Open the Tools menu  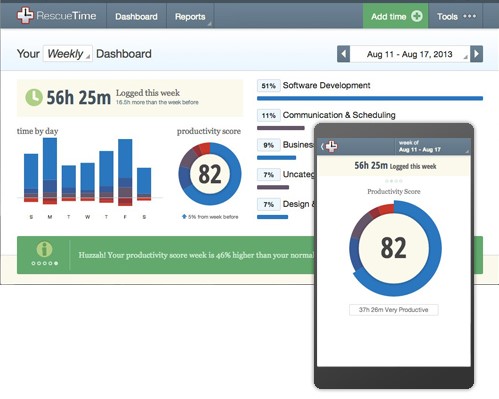[456, 16]
